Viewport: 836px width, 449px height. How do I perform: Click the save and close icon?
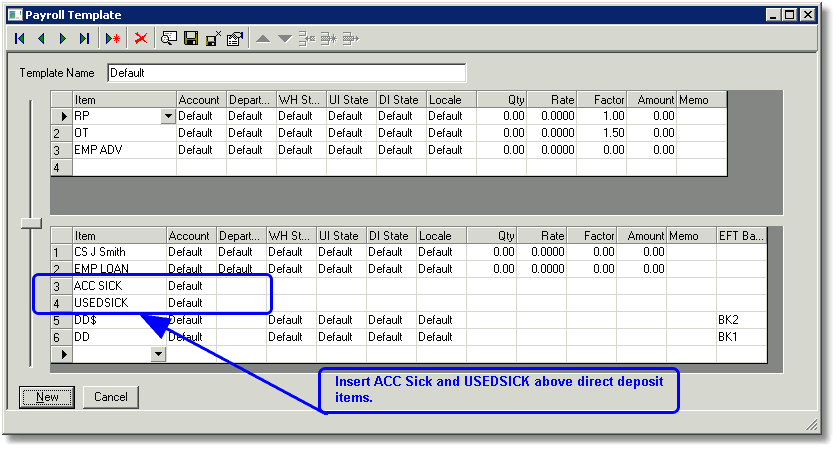[213, 38]
